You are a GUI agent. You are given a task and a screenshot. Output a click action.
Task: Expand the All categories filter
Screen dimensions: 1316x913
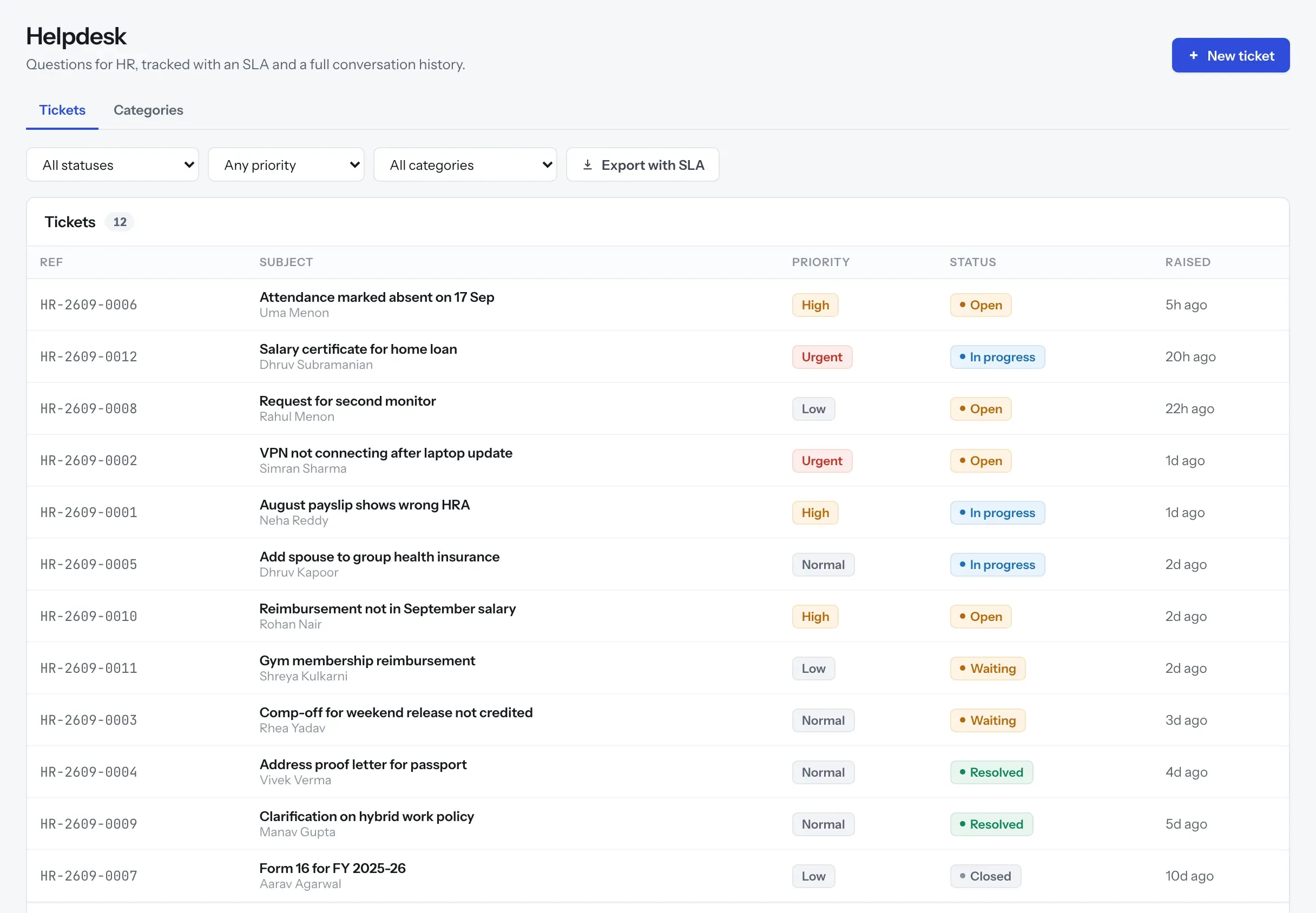(465, 165)
